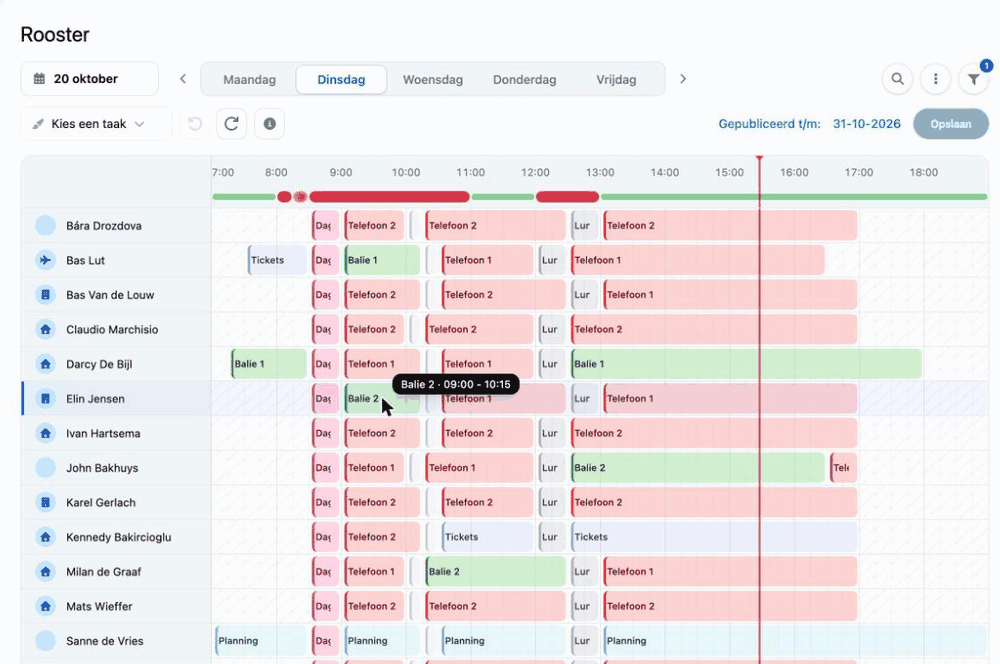Click the home icon beside Ivan Hartsema
Image resolution: width=1000 pixels, height=664 pixels.
45,434
